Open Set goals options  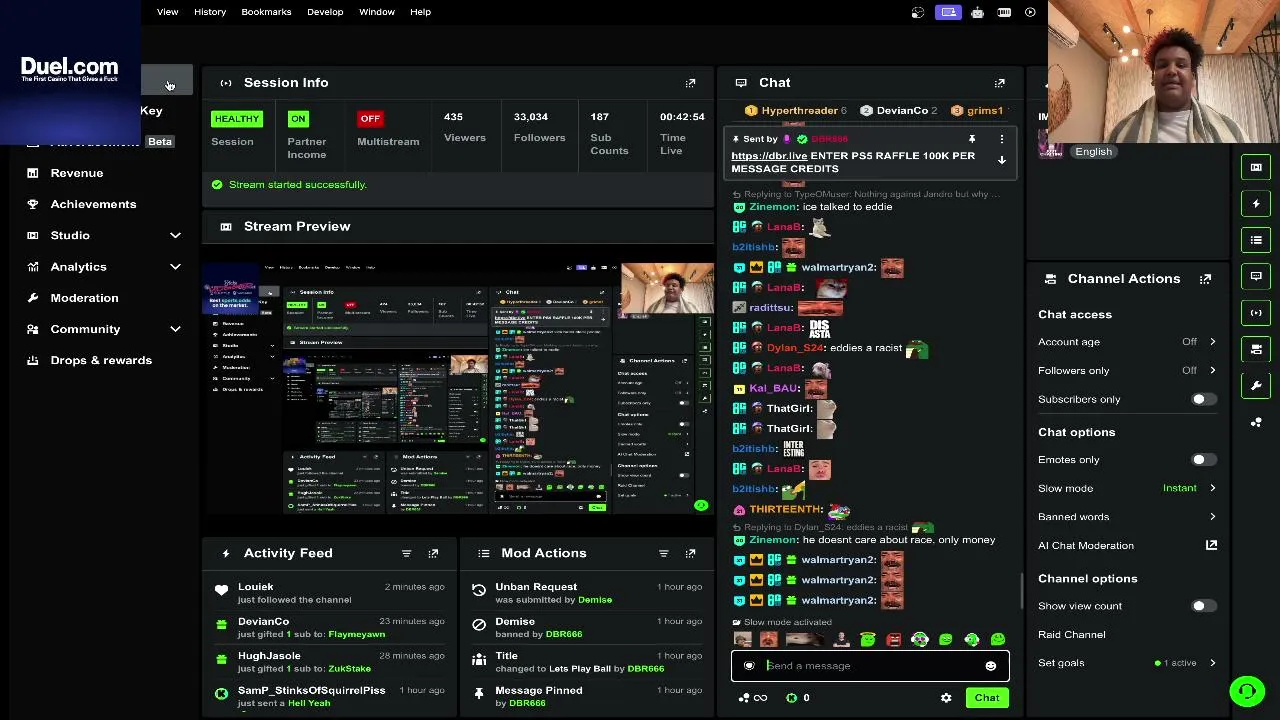tap(1127, 663)
